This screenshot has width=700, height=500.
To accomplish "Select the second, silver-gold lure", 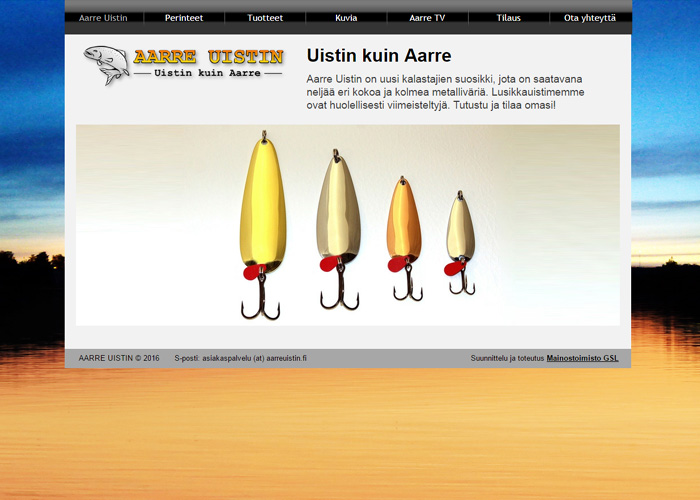I will (337, 208).
